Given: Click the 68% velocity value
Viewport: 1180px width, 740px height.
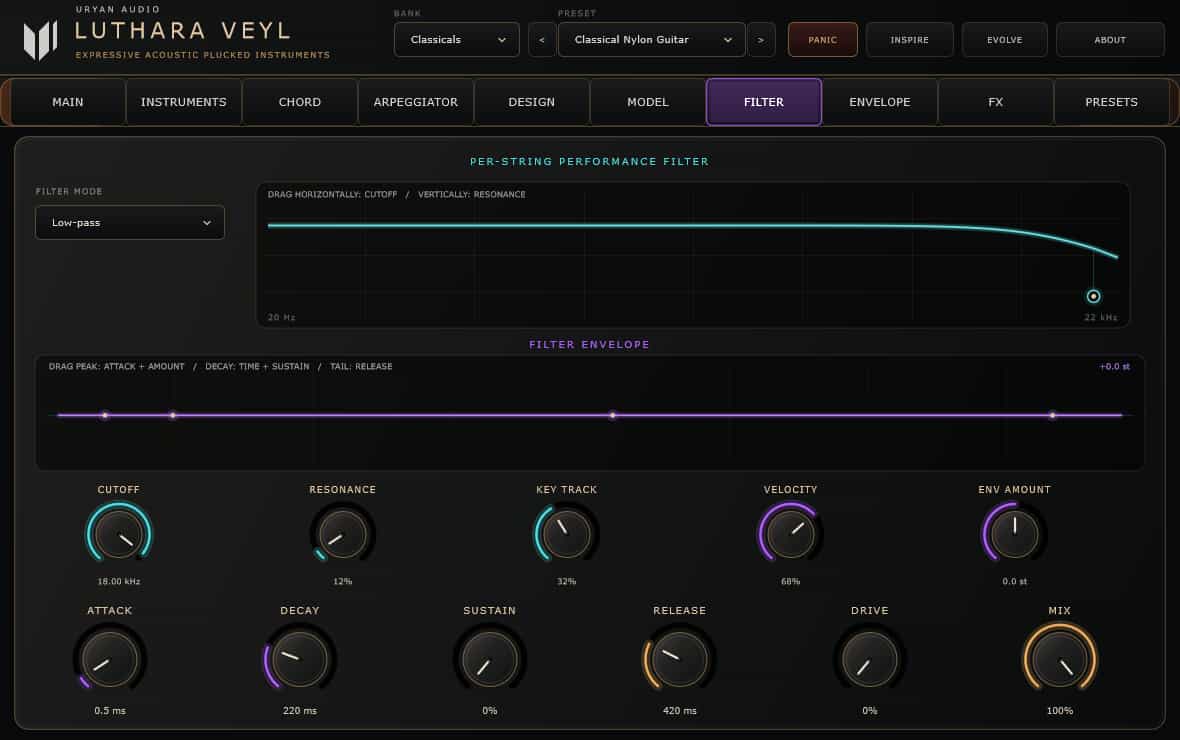Looking at the screenshot, I should pyautogui.click(x=790, y=581).
